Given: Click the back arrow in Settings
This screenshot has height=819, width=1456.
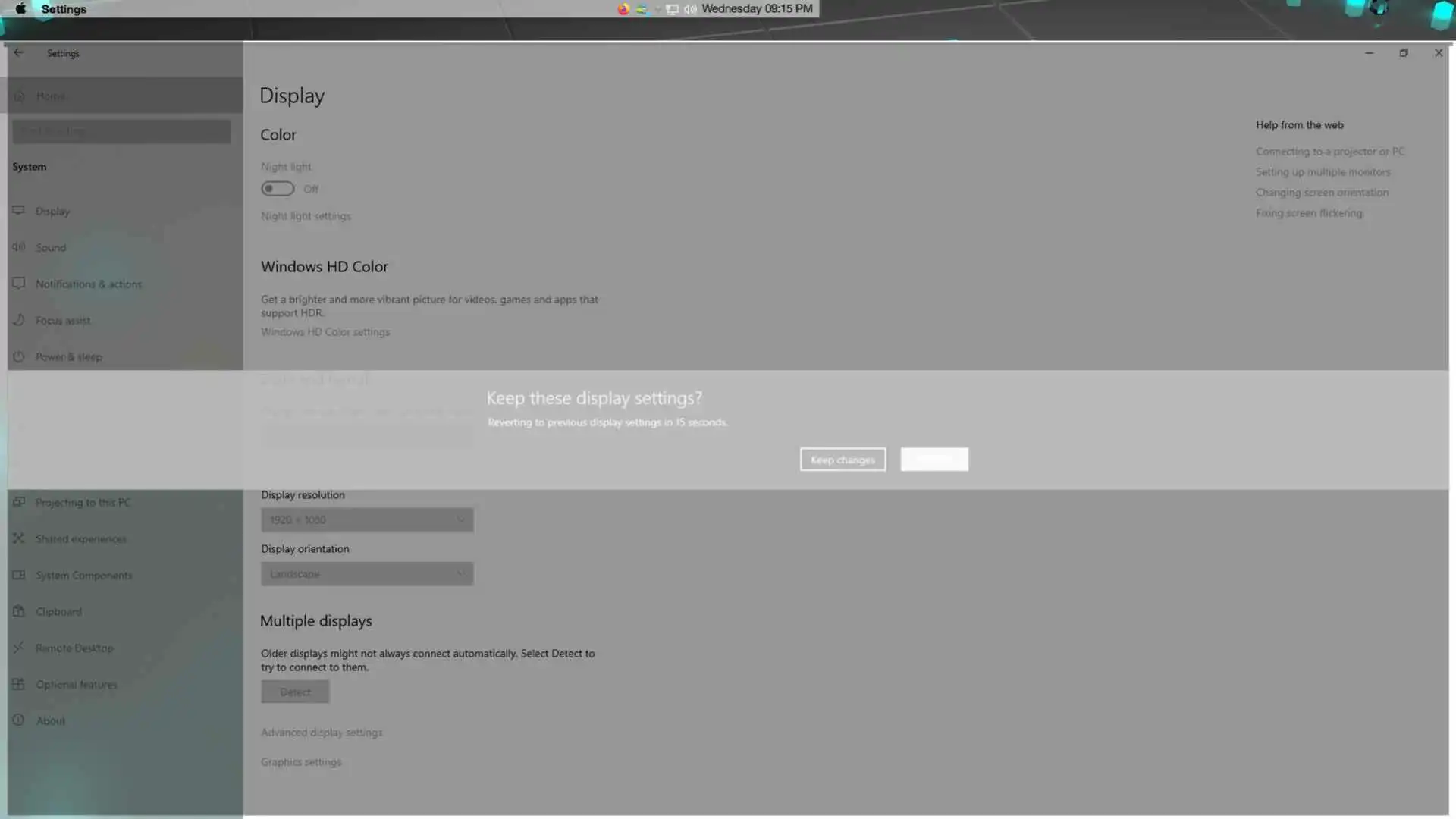Looking at the screenshot, I should coord(18,53).
